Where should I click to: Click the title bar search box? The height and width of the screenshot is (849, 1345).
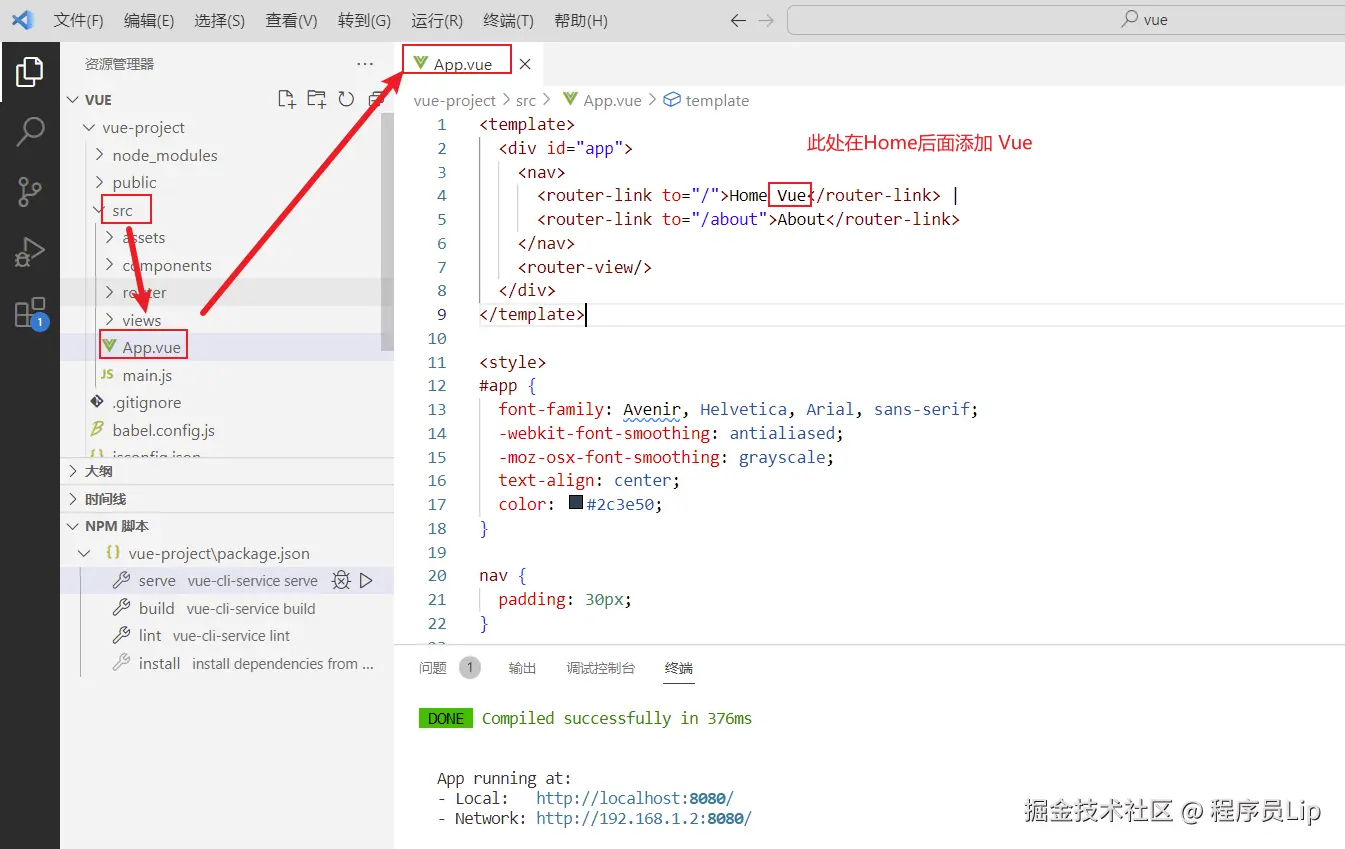(x=1066, y=20)
